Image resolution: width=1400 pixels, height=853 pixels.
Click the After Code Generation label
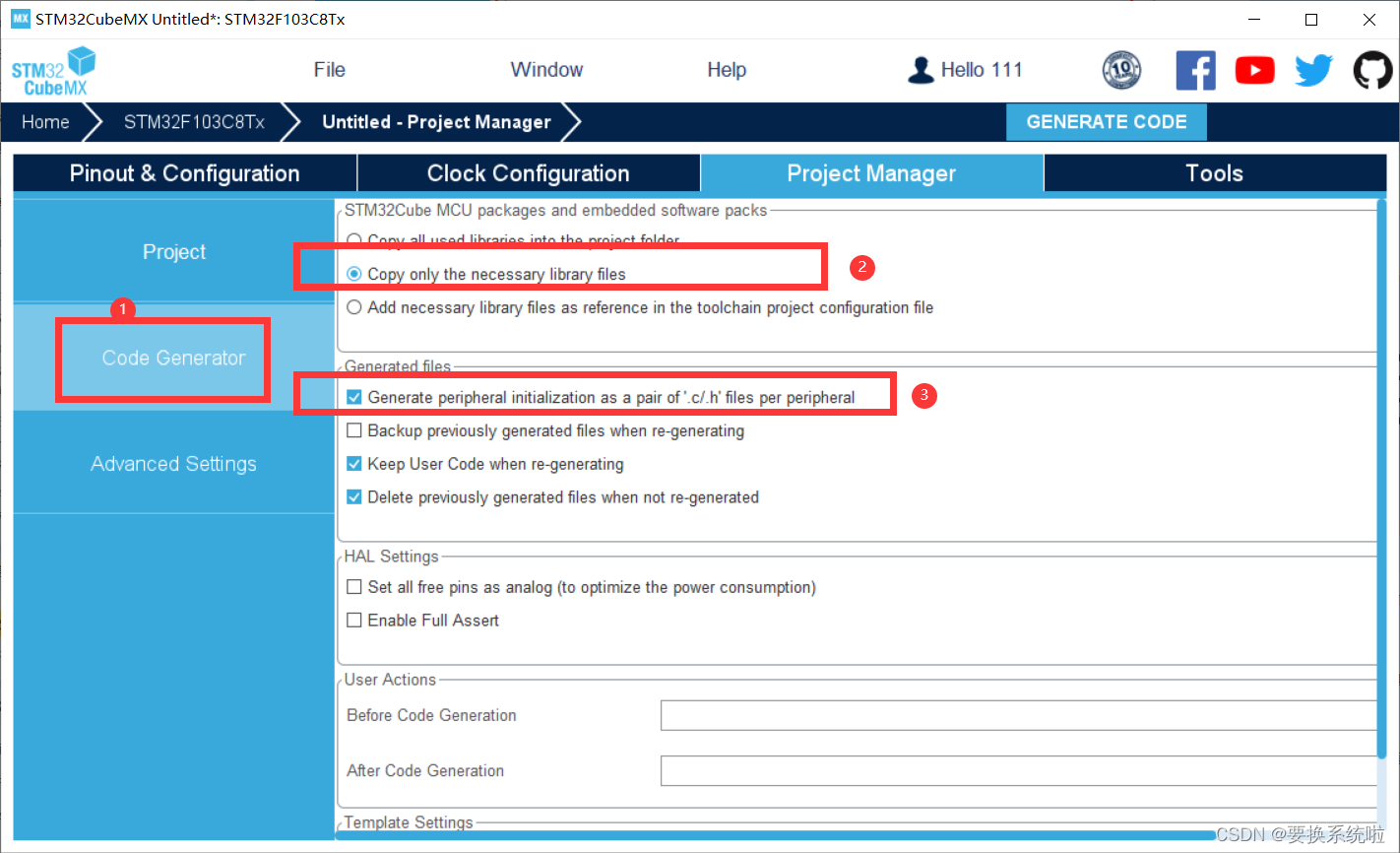(425, 771)
